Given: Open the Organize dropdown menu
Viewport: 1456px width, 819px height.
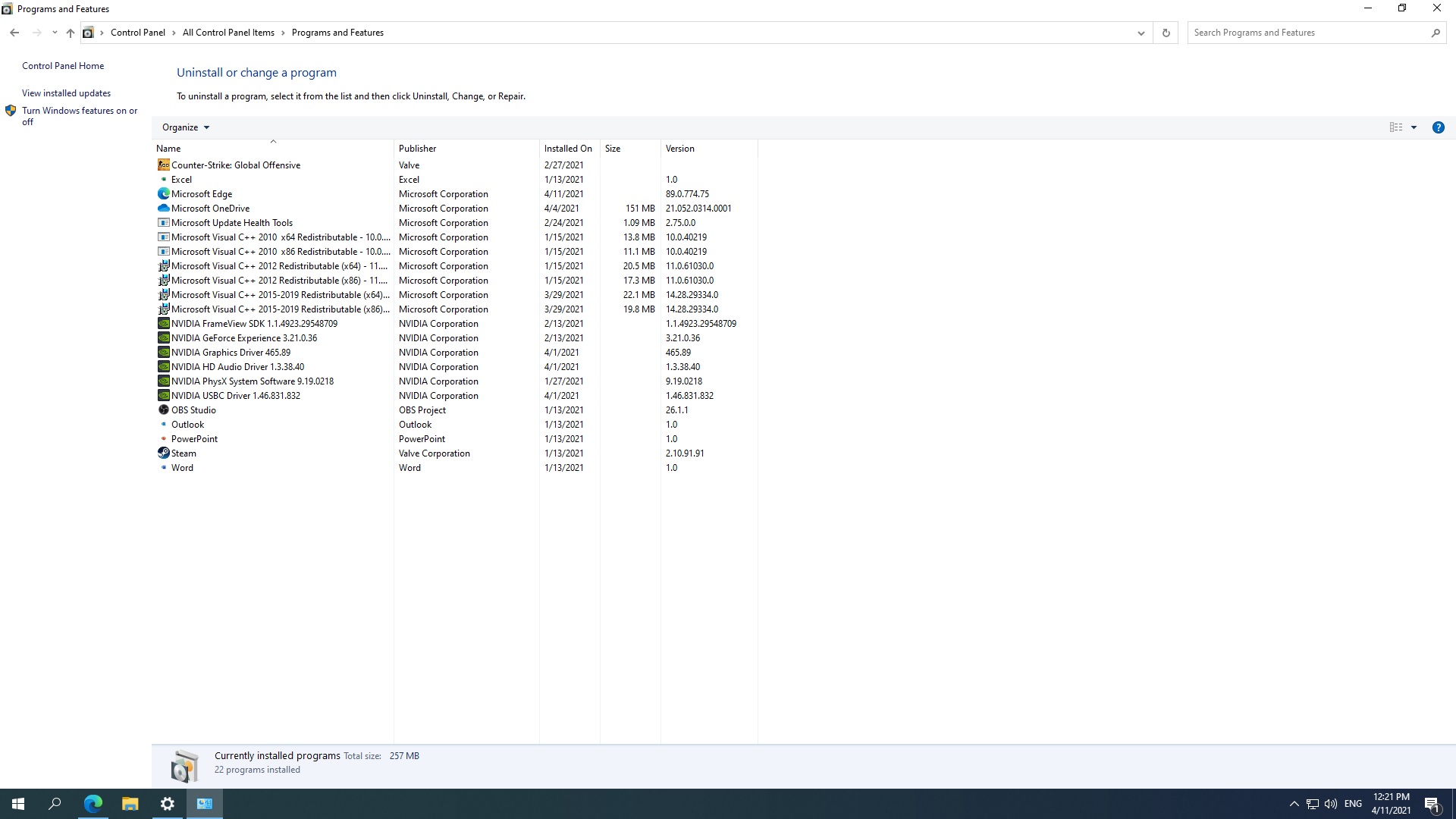Looking at the screenshot, I should pyautogui.click(x=185, y=127).
